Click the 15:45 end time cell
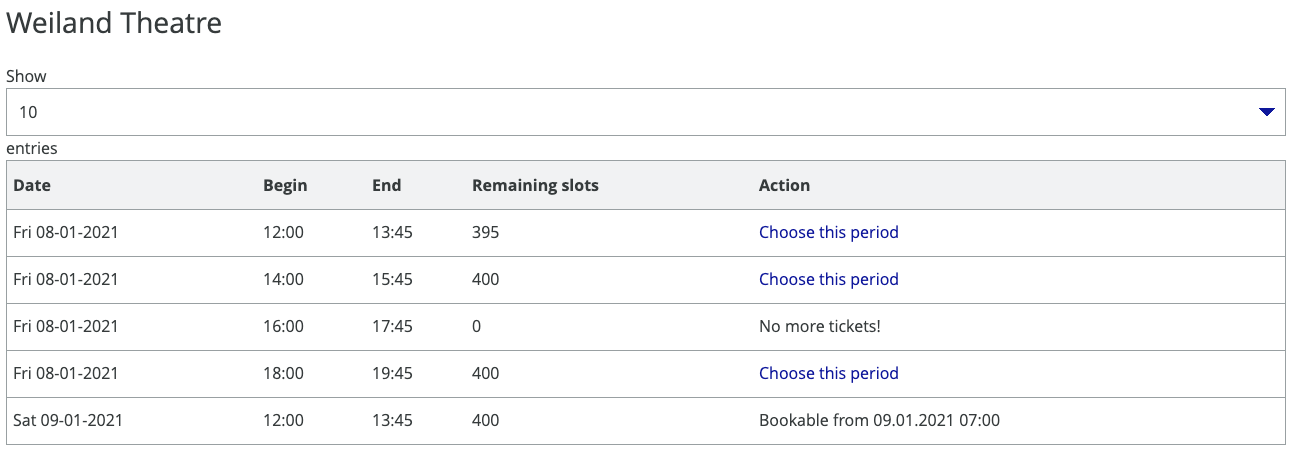The width and height of the screenshot is (1294, 453). click(x=392, y=279)
